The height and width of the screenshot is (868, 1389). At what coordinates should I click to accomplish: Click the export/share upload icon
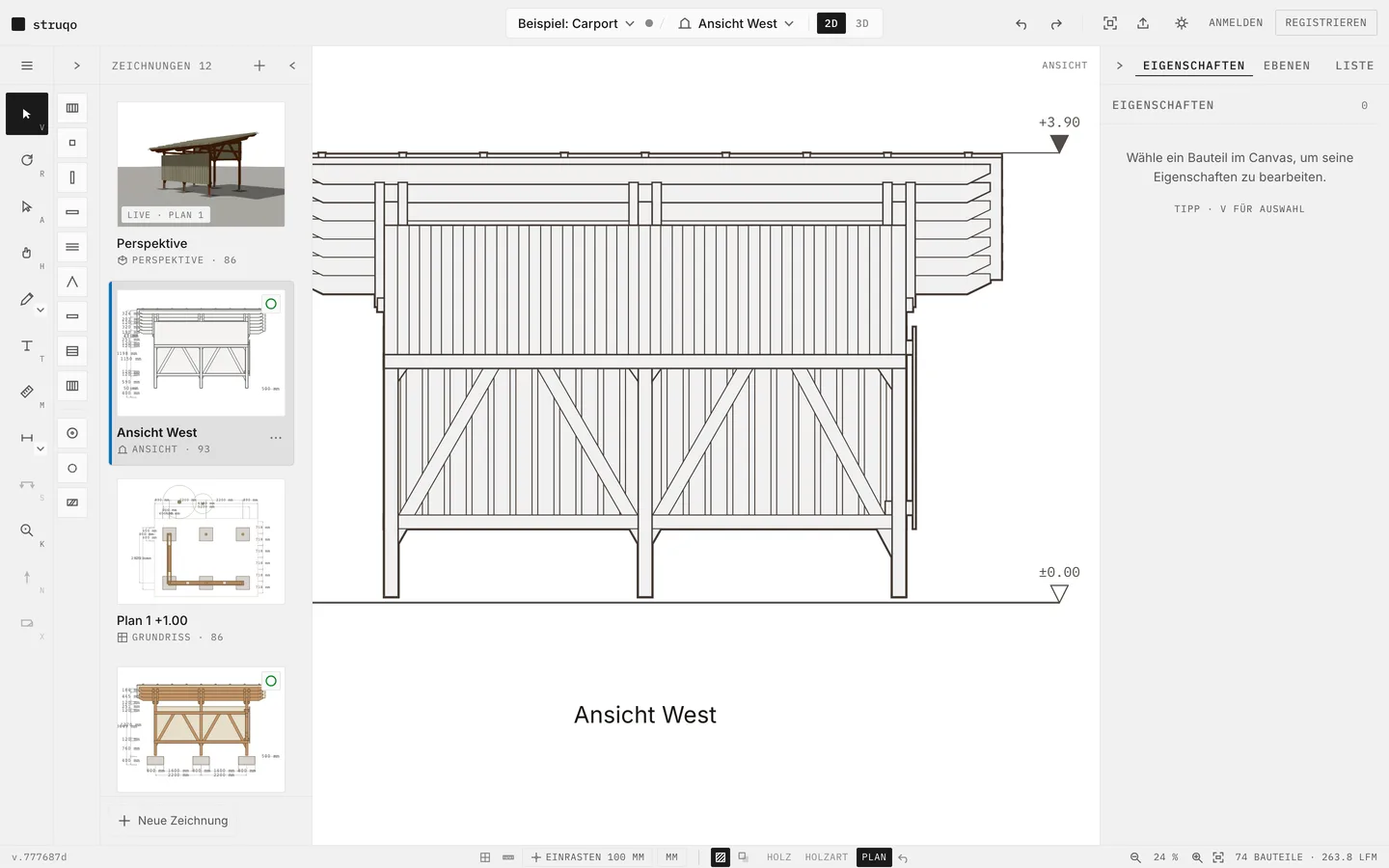(x=1143, y=23)
